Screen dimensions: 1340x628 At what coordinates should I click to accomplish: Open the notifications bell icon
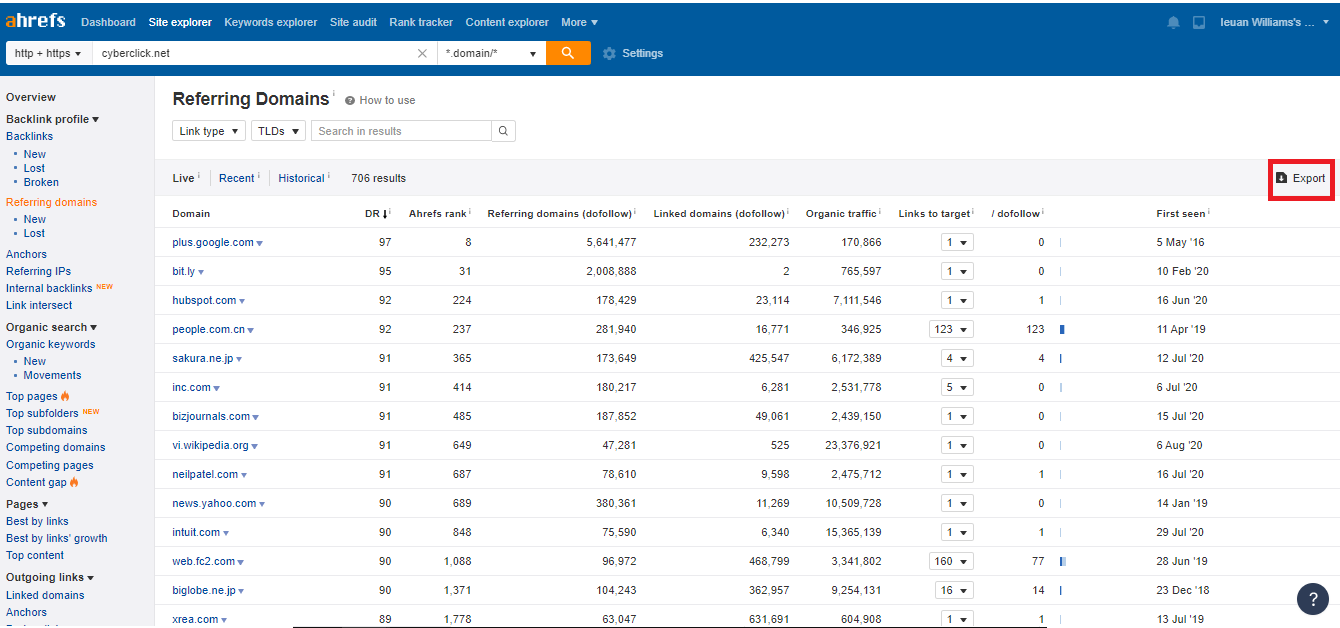click(x=1173, y=22)
